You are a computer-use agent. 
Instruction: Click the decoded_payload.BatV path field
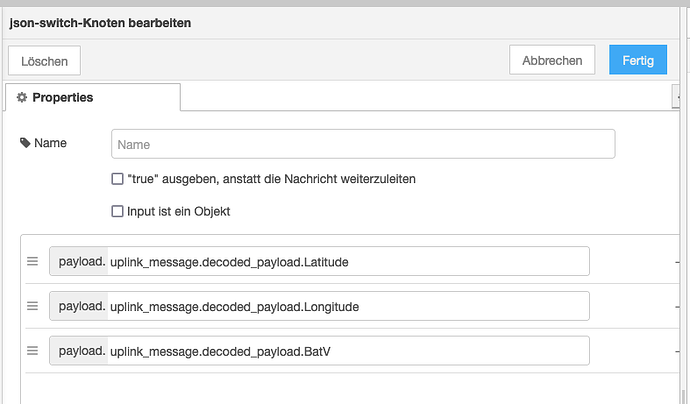point(347,351)
